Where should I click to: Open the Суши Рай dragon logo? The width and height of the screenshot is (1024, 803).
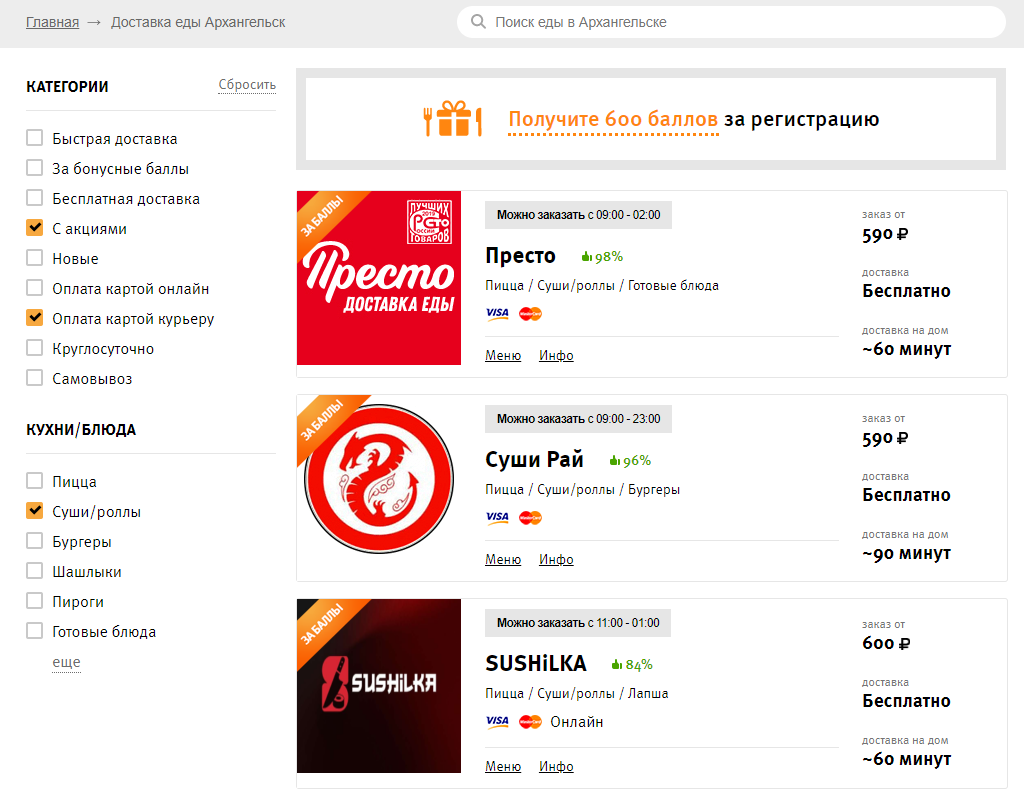pyautogui.click(x=379, y=479)
